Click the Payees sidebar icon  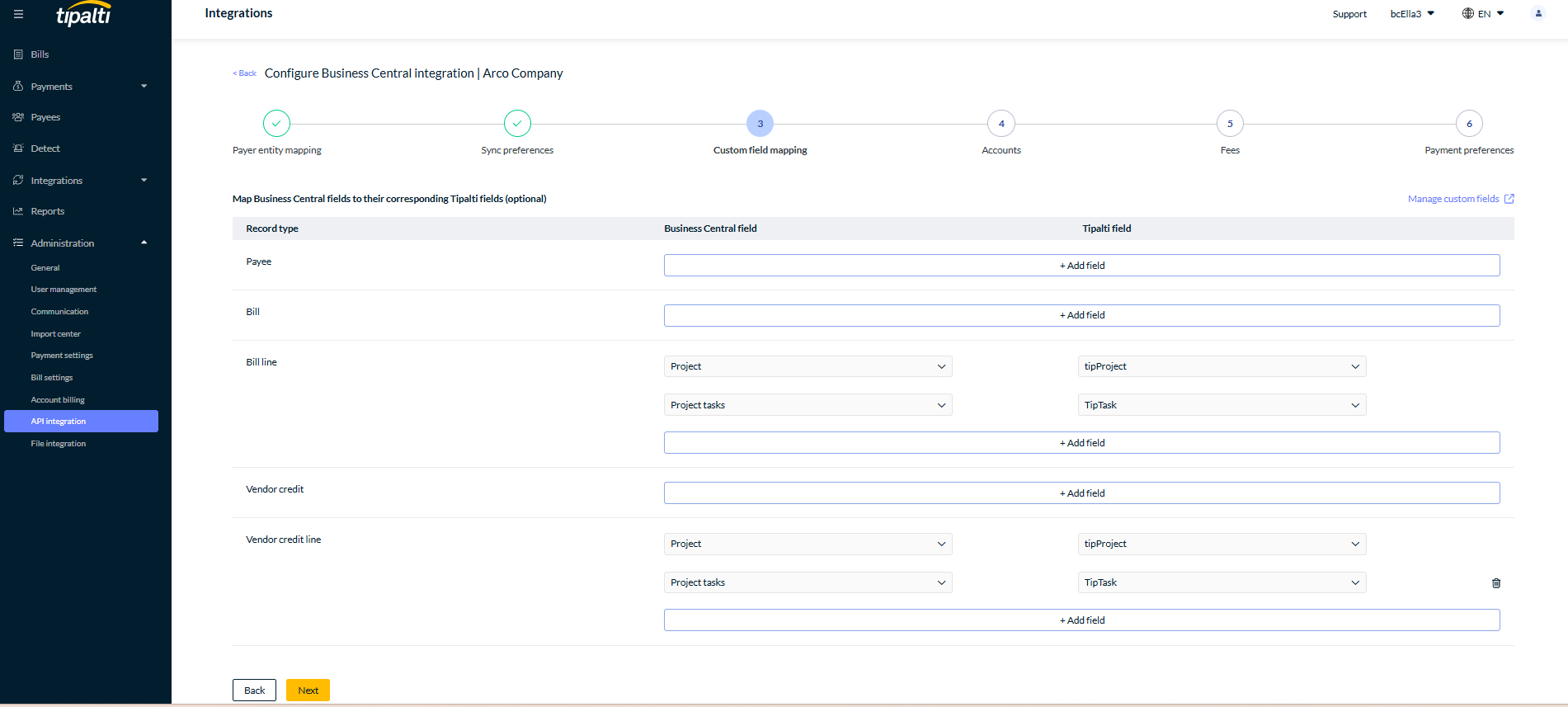pos(18,117)
